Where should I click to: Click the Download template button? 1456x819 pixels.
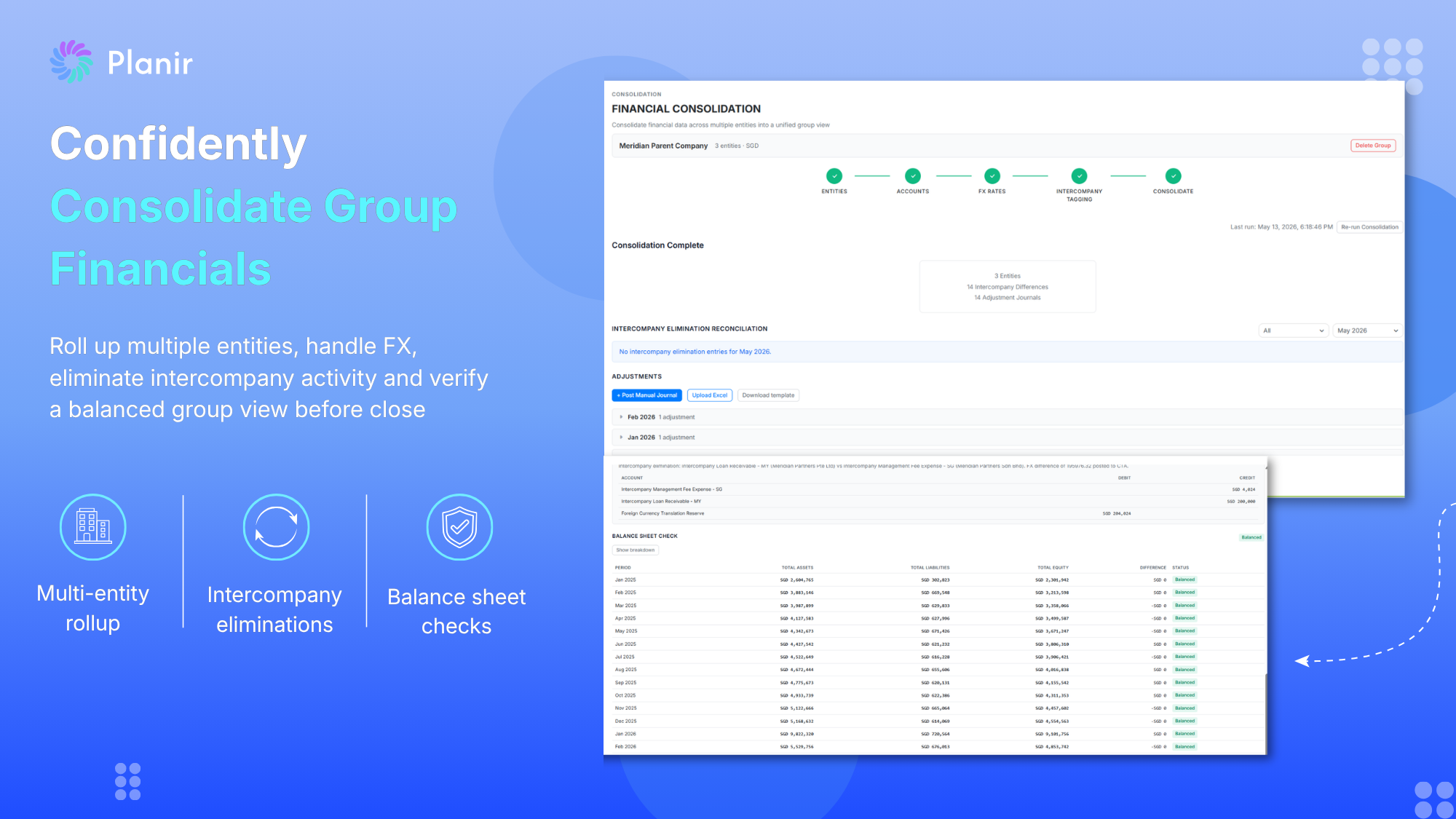[x=768, y=395]
